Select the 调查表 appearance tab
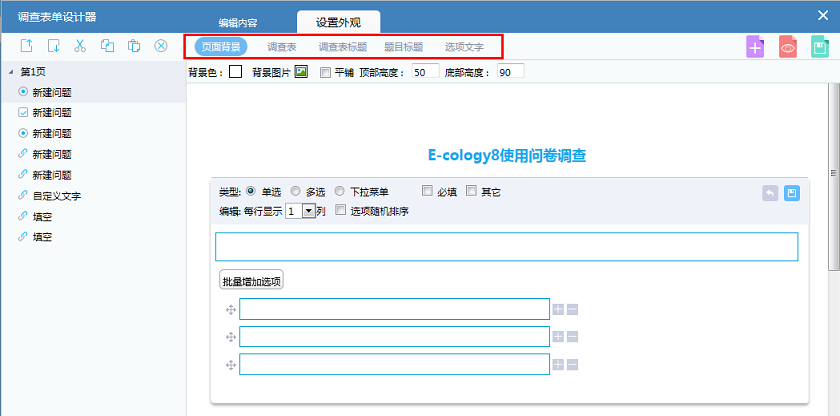The image size is (840, 416). pyautogui.click(x=282, y=47)
